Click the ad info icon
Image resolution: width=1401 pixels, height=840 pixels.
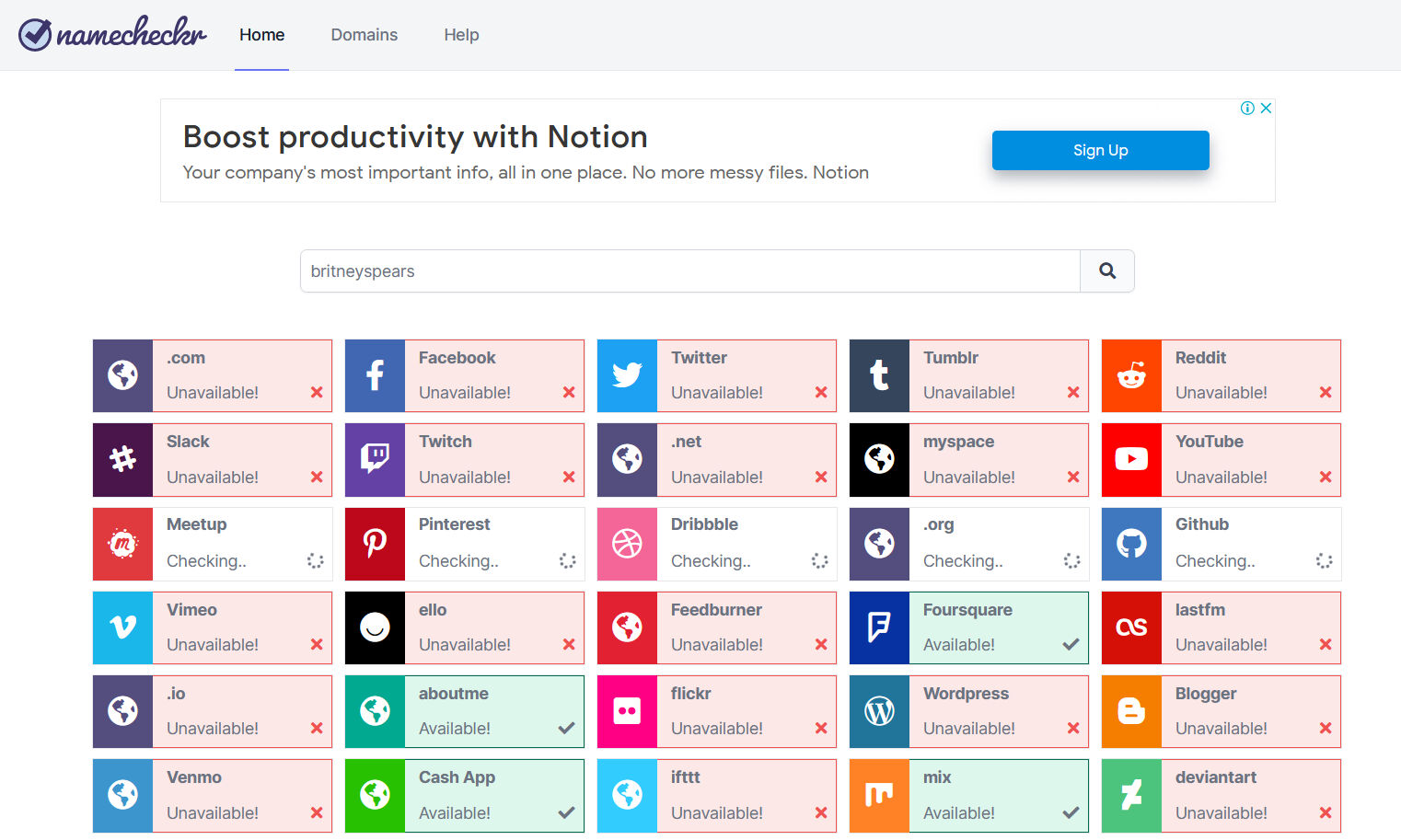point(1247,108)
